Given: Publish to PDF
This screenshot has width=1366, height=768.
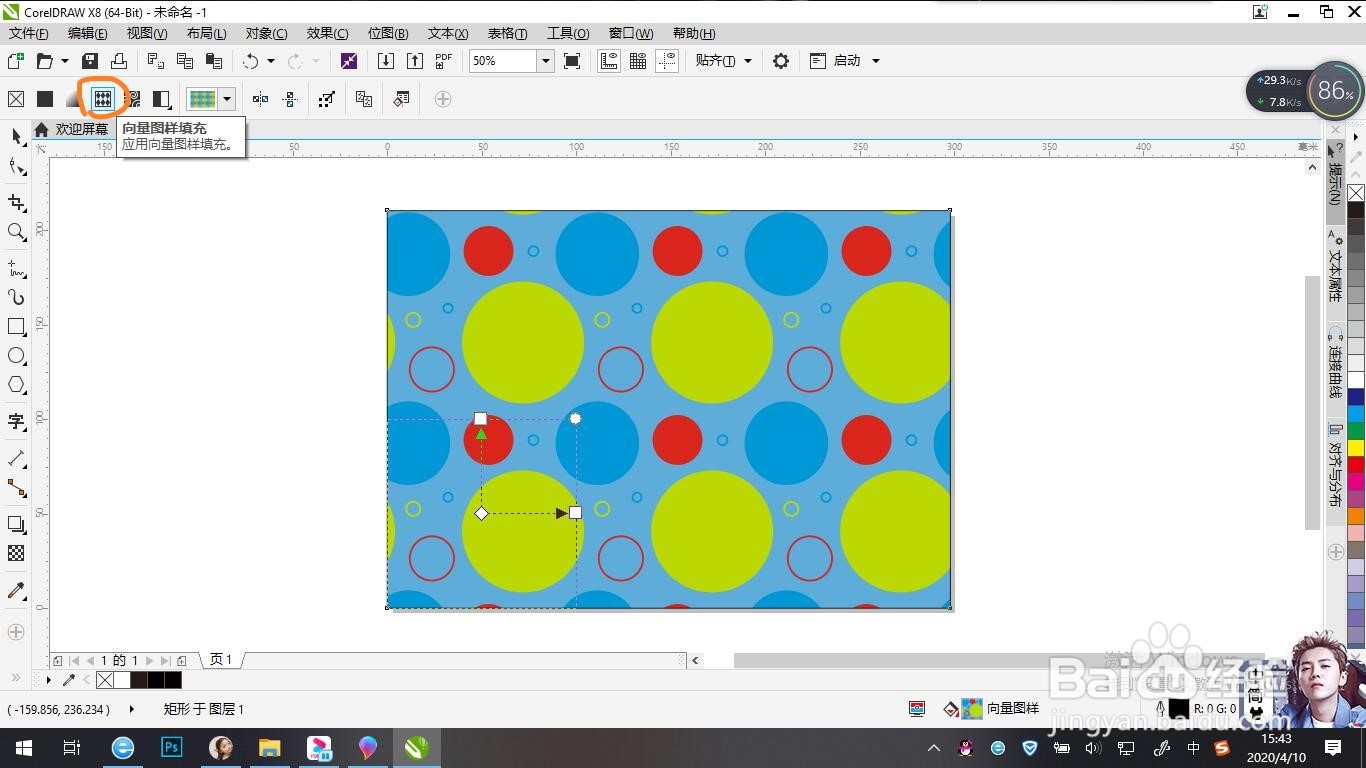Looking at the screenshot, I should pyautogui.click(x=444, y=61).
